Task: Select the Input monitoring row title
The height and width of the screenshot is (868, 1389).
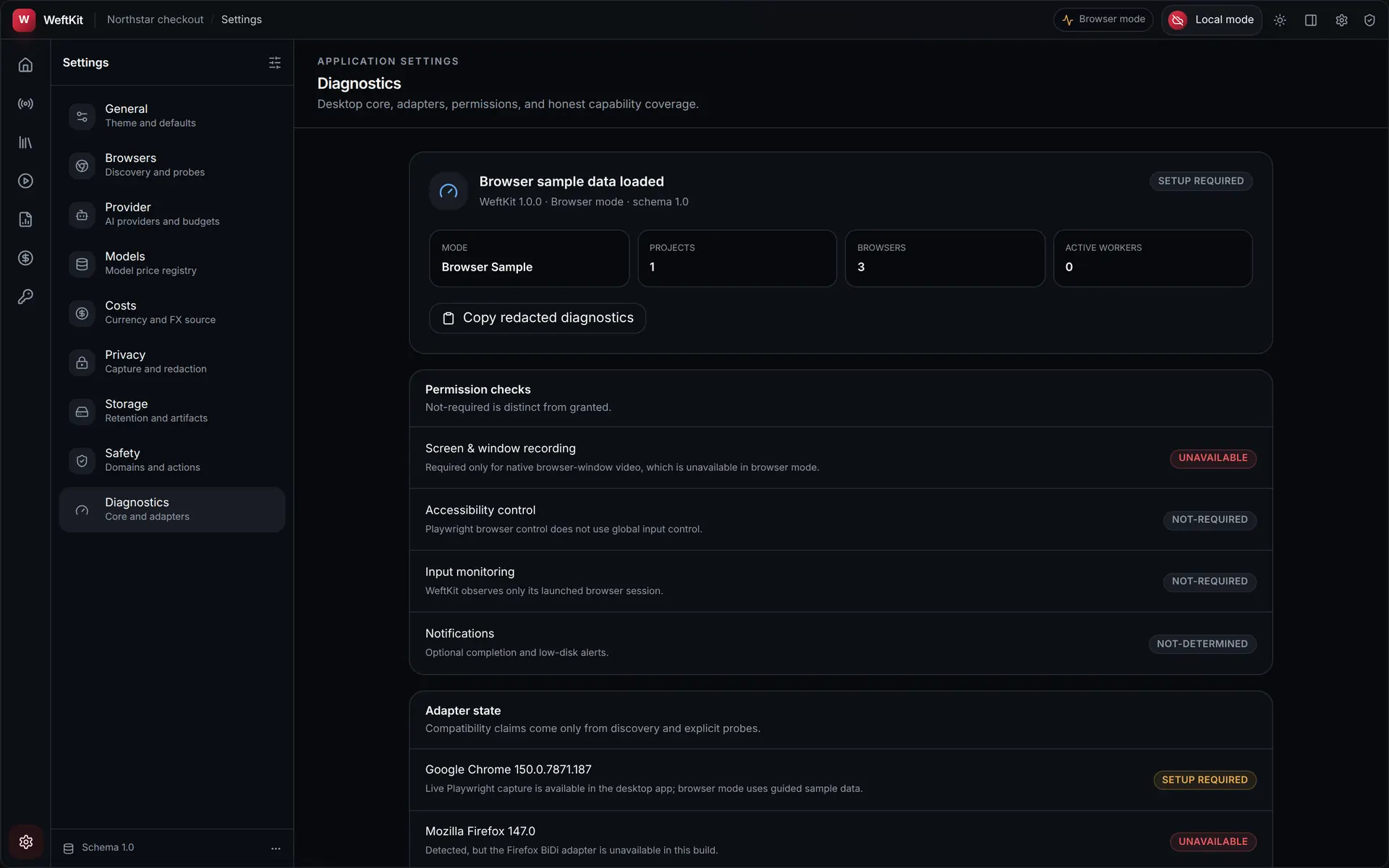Action: pyautogui.click(x=470, y=571)
